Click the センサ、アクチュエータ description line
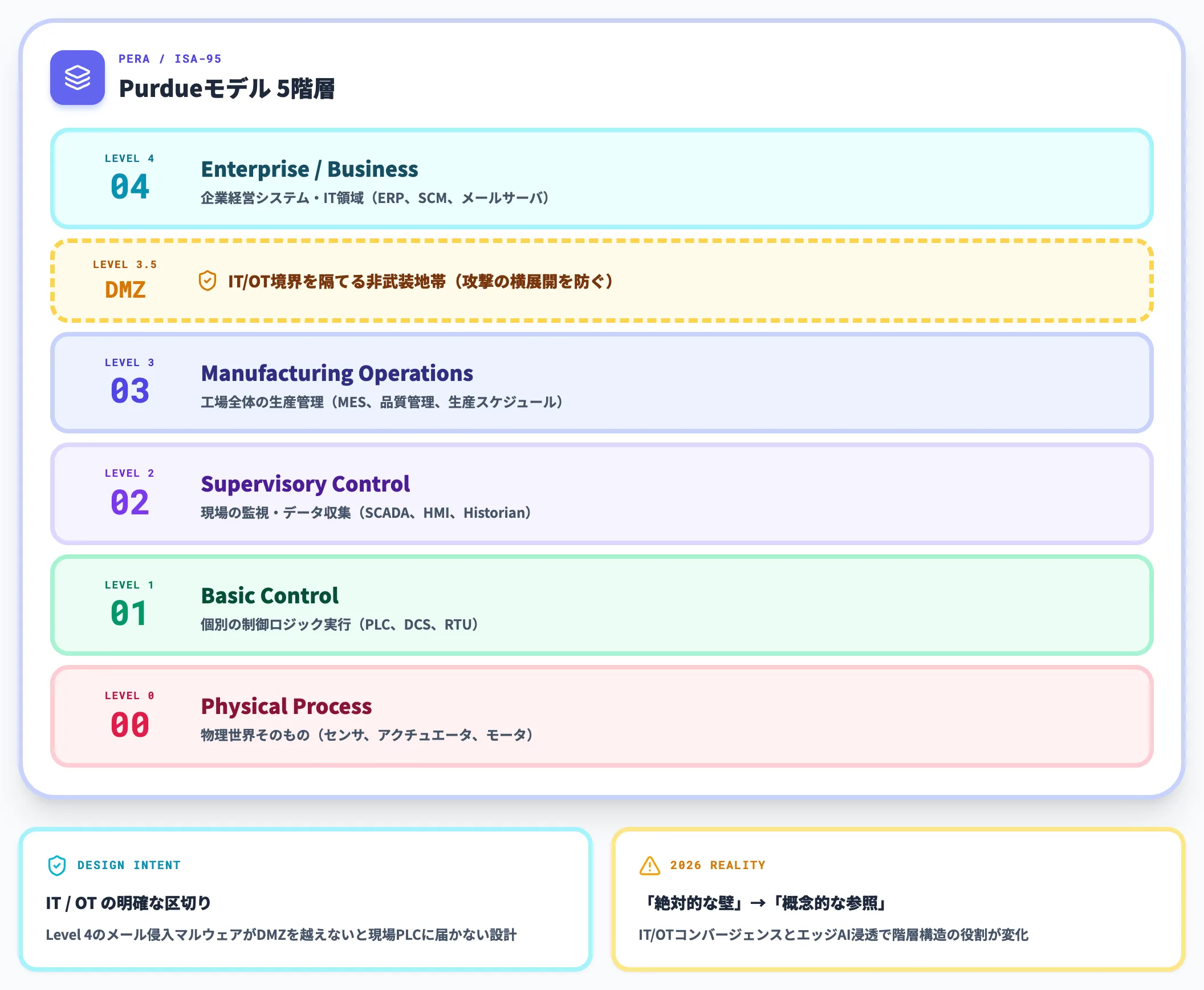1204x990 pixels. 368,735
